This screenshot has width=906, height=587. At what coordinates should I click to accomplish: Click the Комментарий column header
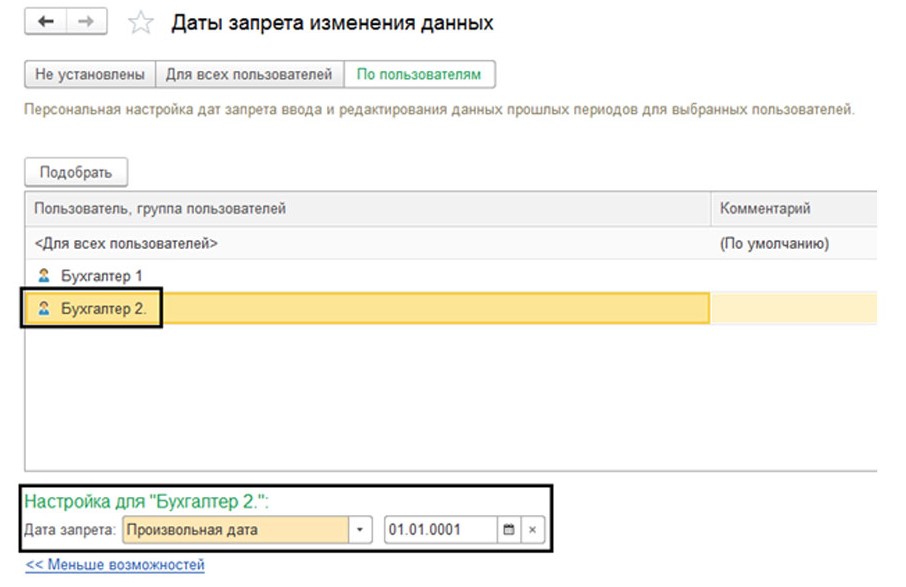[765, 209]
